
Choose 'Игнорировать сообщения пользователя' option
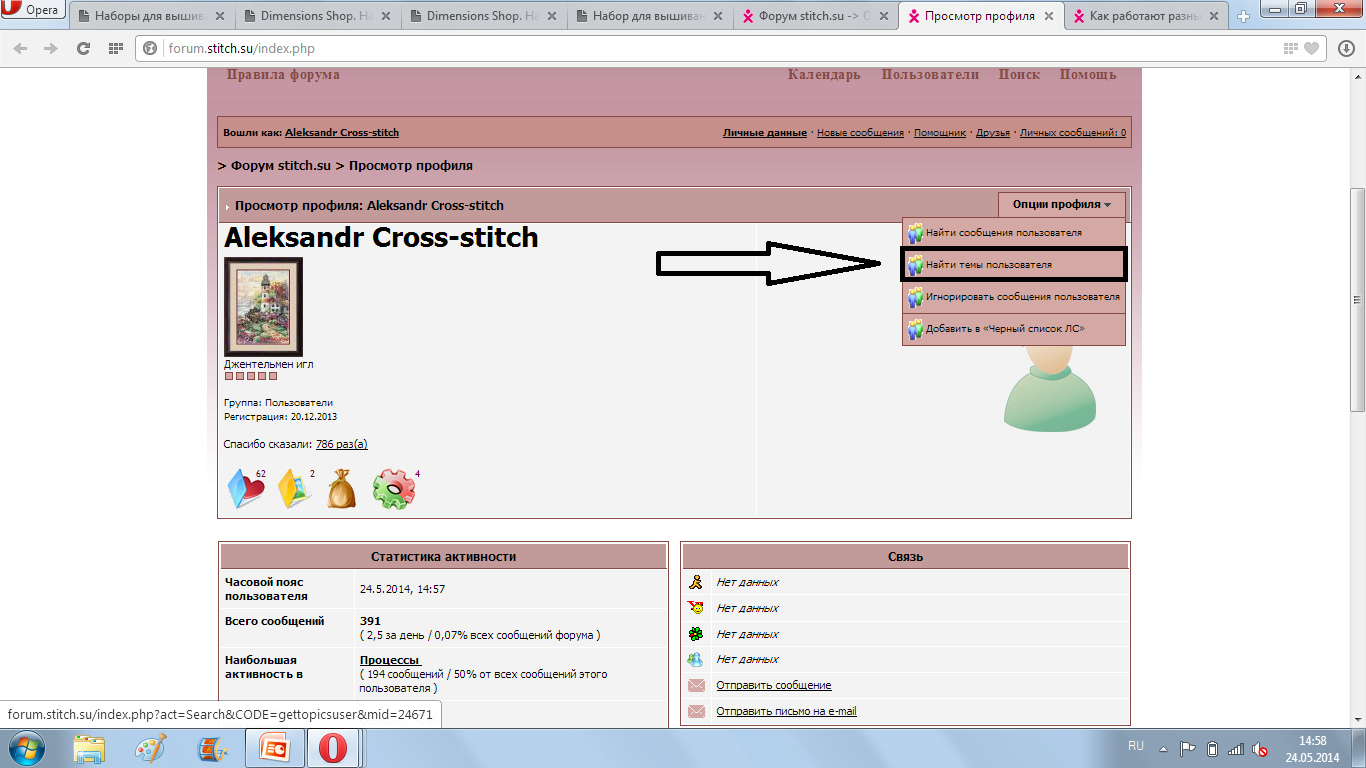coord(1022,297)
